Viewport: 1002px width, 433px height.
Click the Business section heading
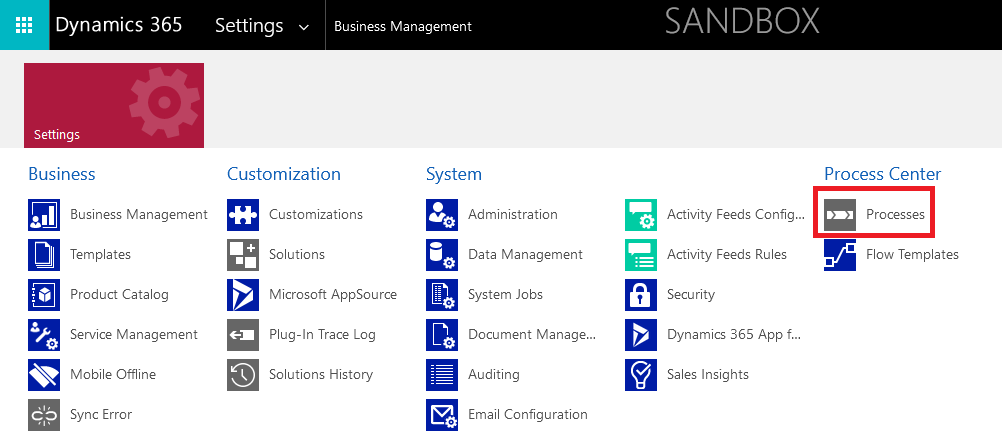click(x=62, y=174)
